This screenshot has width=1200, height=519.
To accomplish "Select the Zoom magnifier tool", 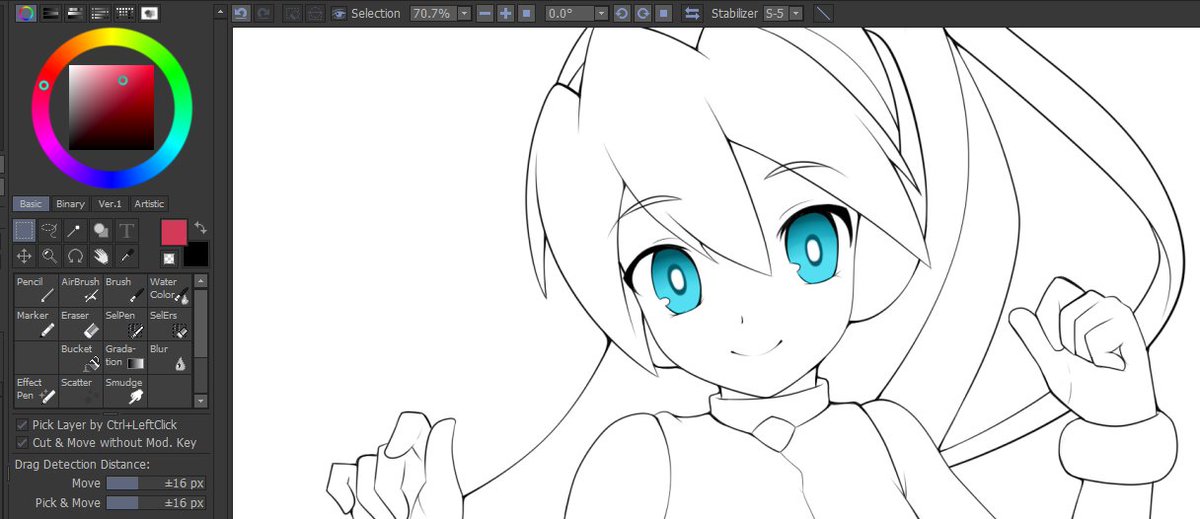I will click(x=50, y=256).
